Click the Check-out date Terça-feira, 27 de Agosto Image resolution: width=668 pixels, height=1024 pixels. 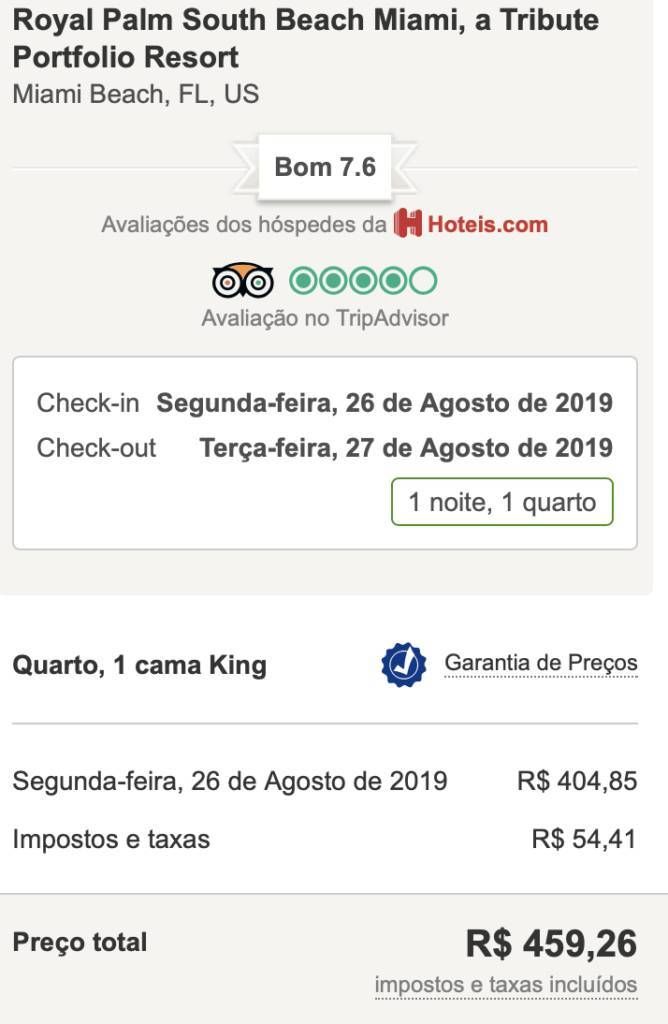406,448
